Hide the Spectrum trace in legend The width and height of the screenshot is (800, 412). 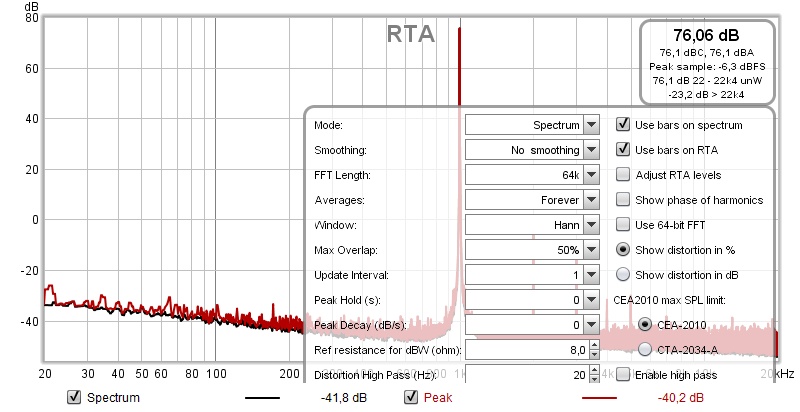73,398
